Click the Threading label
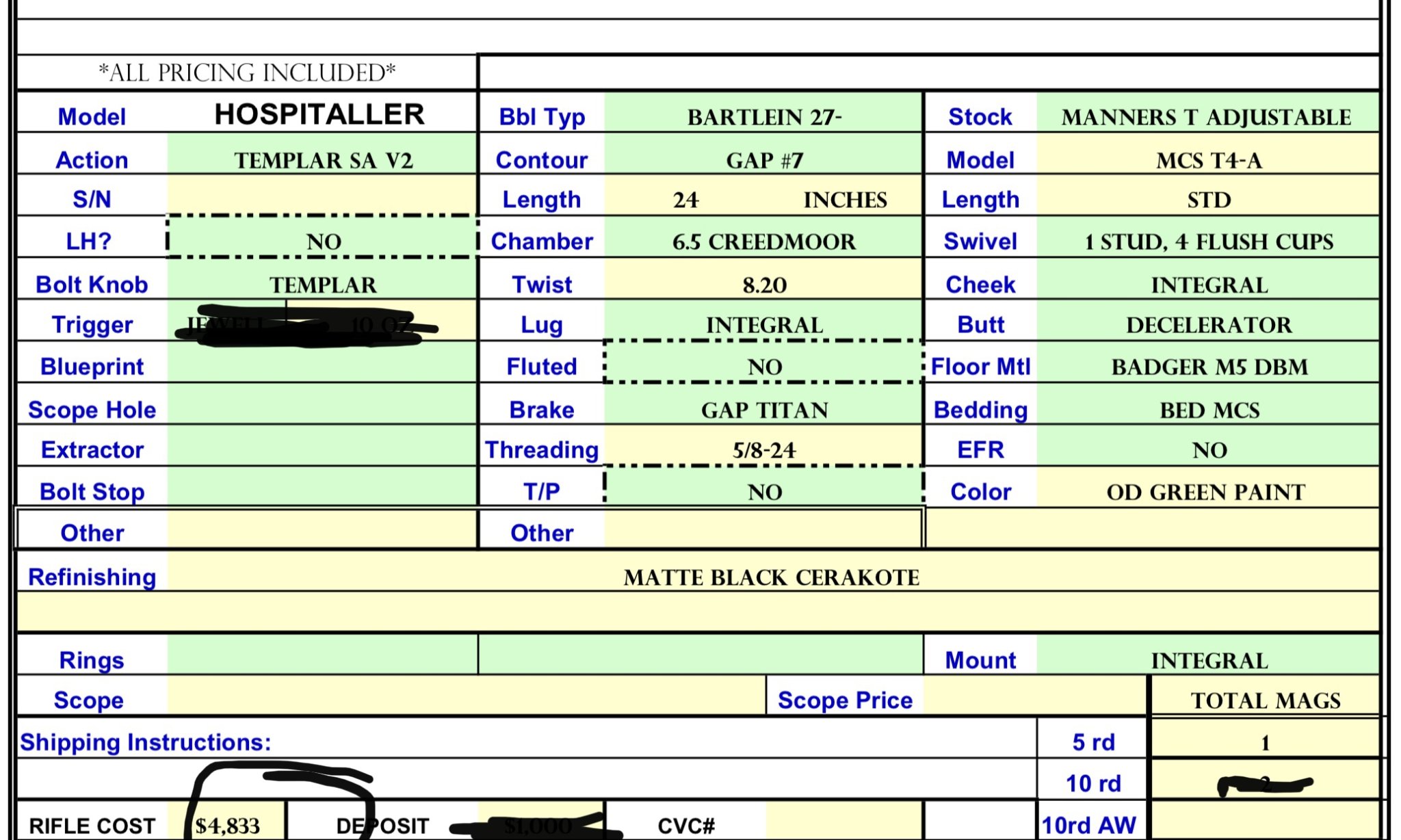Screen dimensions: 1401x840 tap(541, 449)
